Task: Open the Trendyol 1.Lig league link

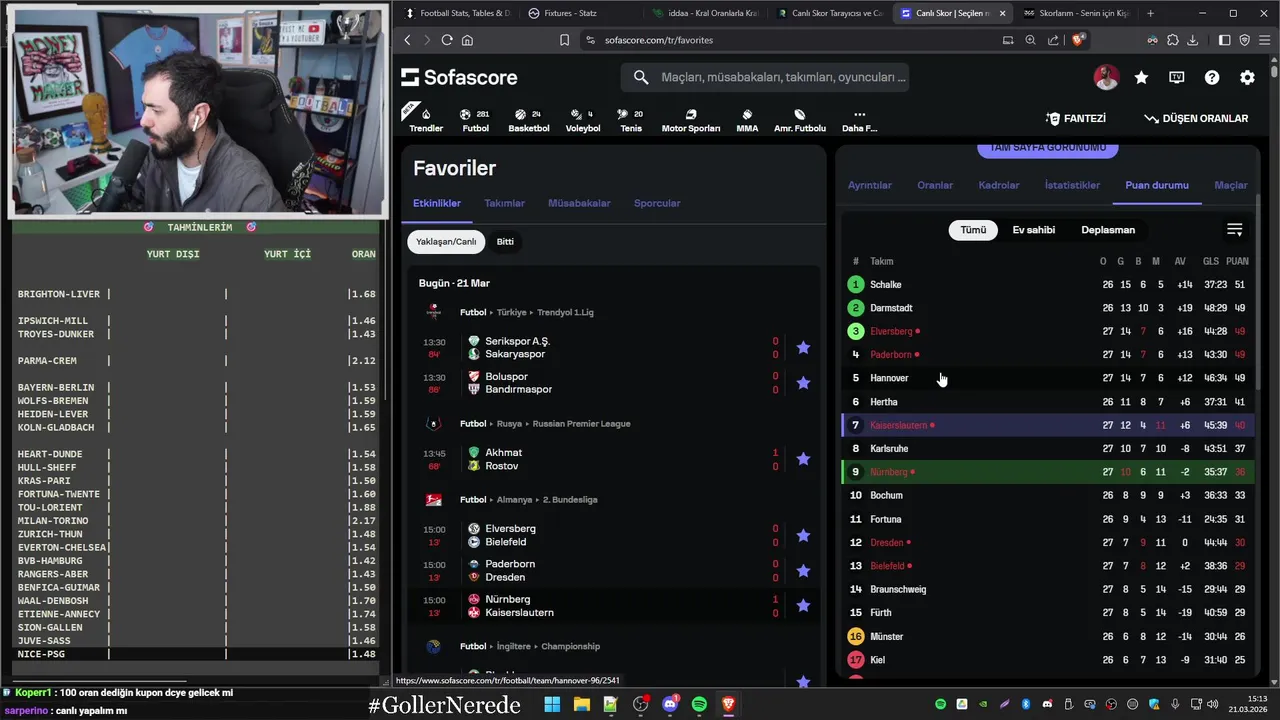Action: click(565, 312)
